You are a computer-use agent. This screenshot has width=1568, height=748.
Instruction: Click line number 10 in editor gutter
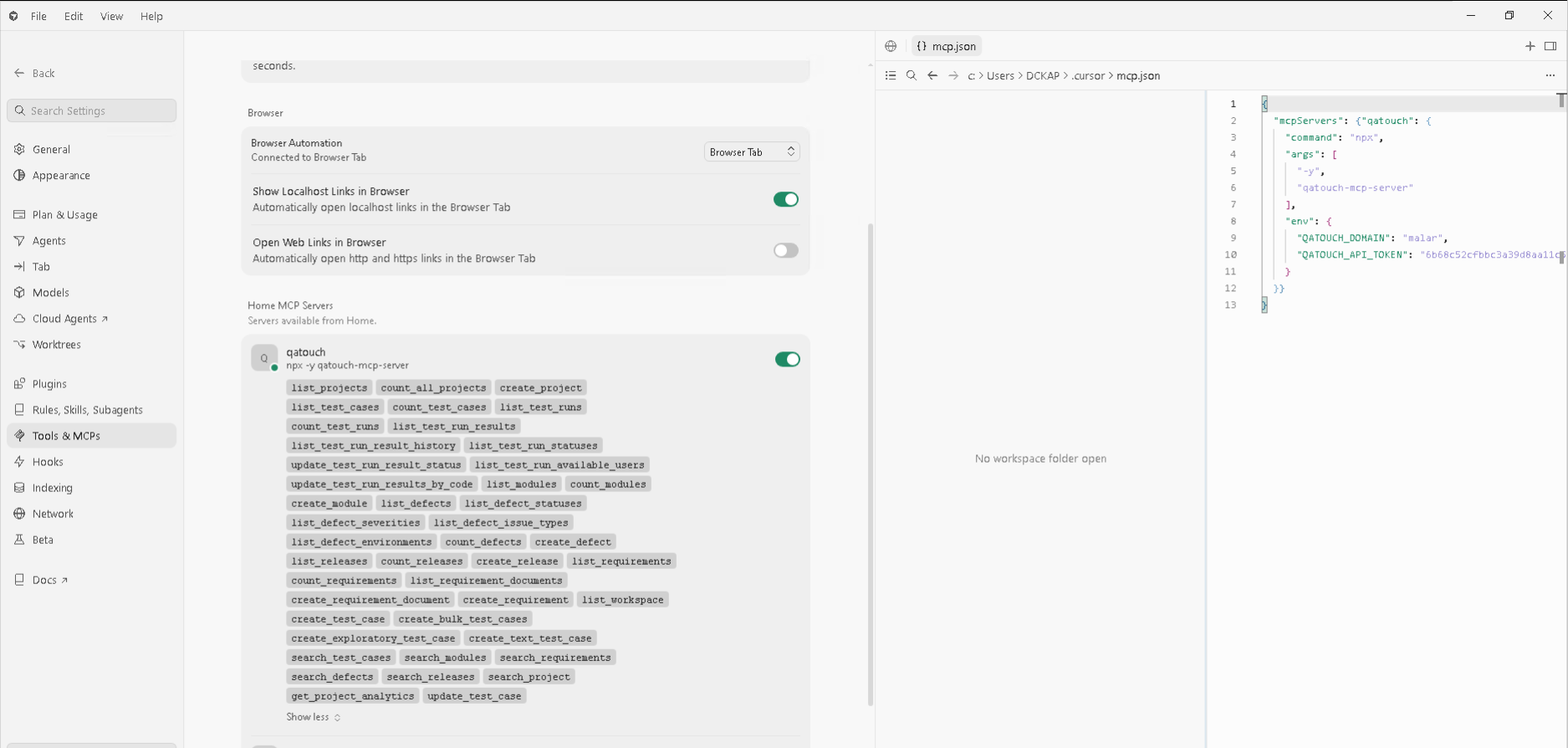(1230, 254)
